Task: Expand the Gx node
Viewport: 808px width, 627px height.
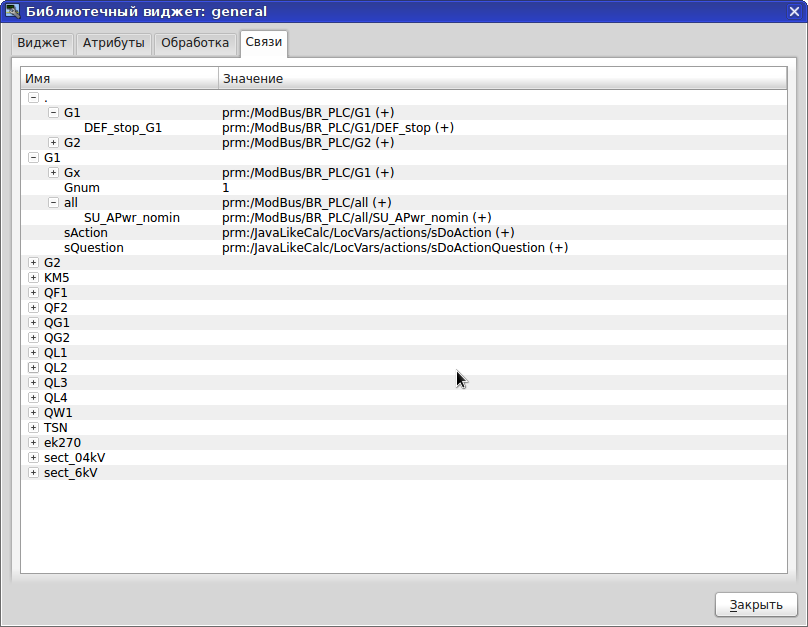Action: (54, 172)
